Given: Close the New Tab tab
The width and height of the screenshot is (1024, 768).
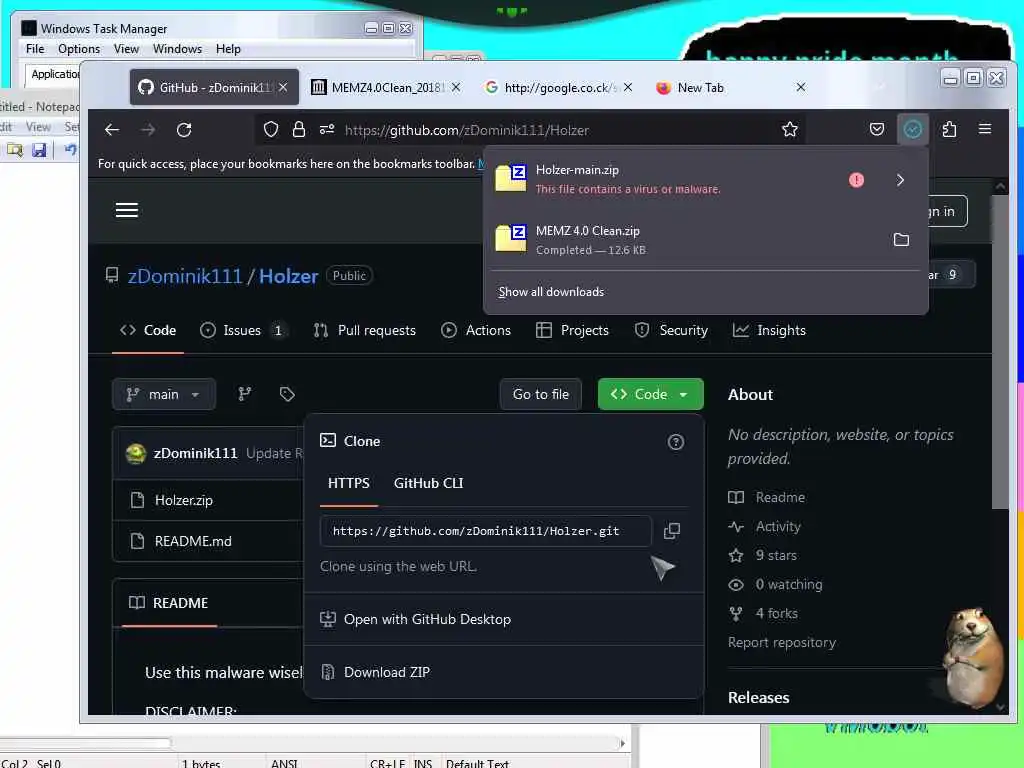Looking at the screenshot, I should tap(801, 87).
